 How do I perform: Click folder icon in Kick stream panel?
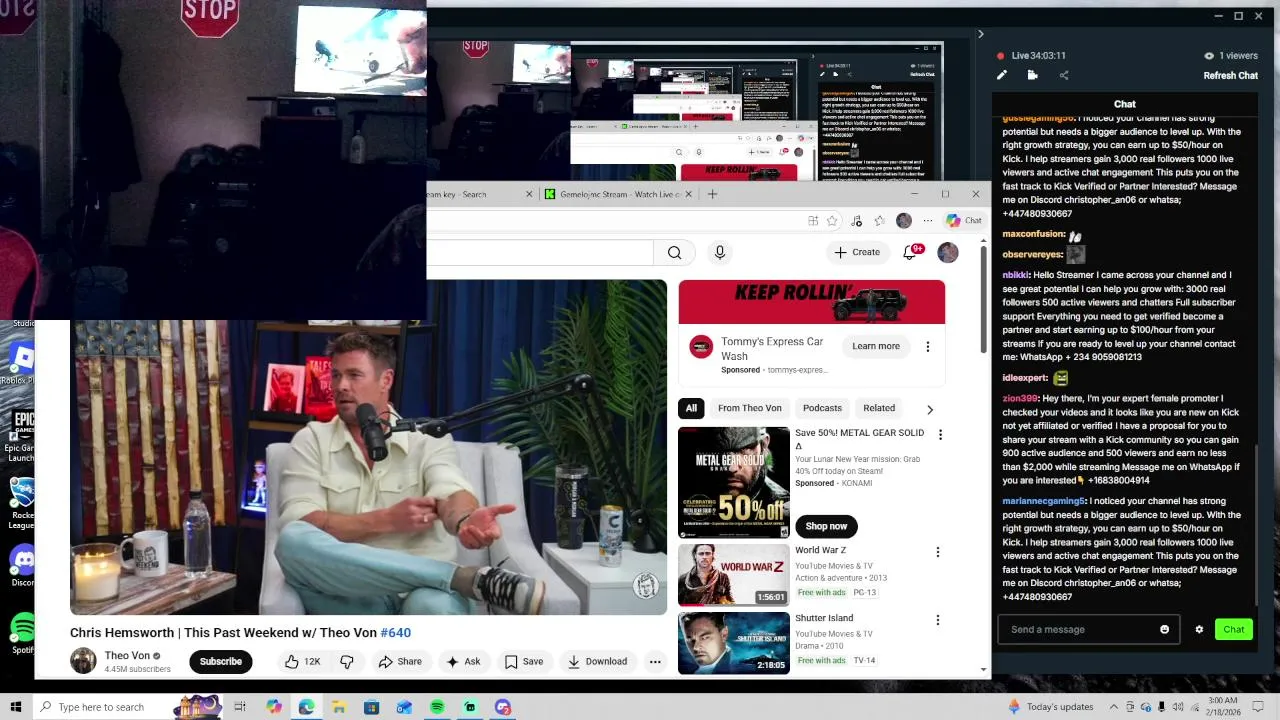pyautogui.click(x=1033, y=75)
